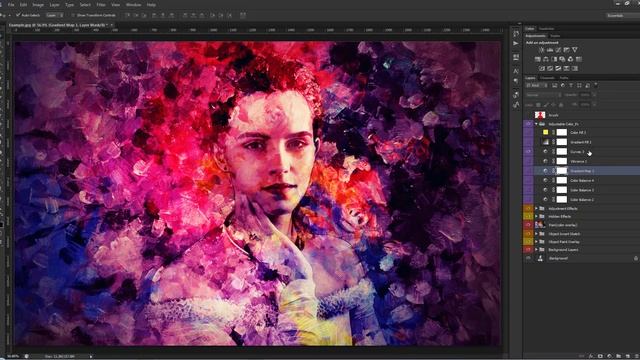Open the Character panel icon in the dock
The image size is (640, 360).
(516, 71)
